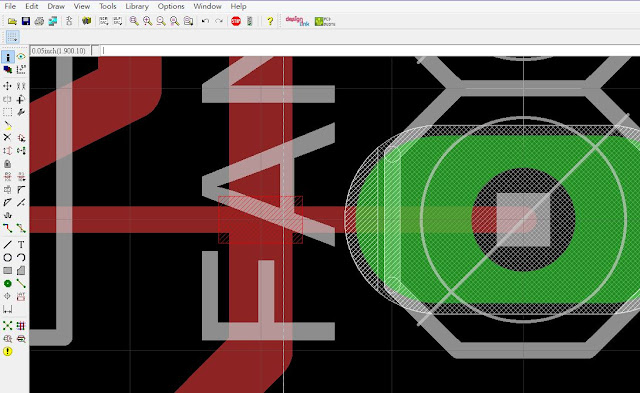640x393 pixels.
Task: Open the DesignLink logo button
Action: click(297, 21)
